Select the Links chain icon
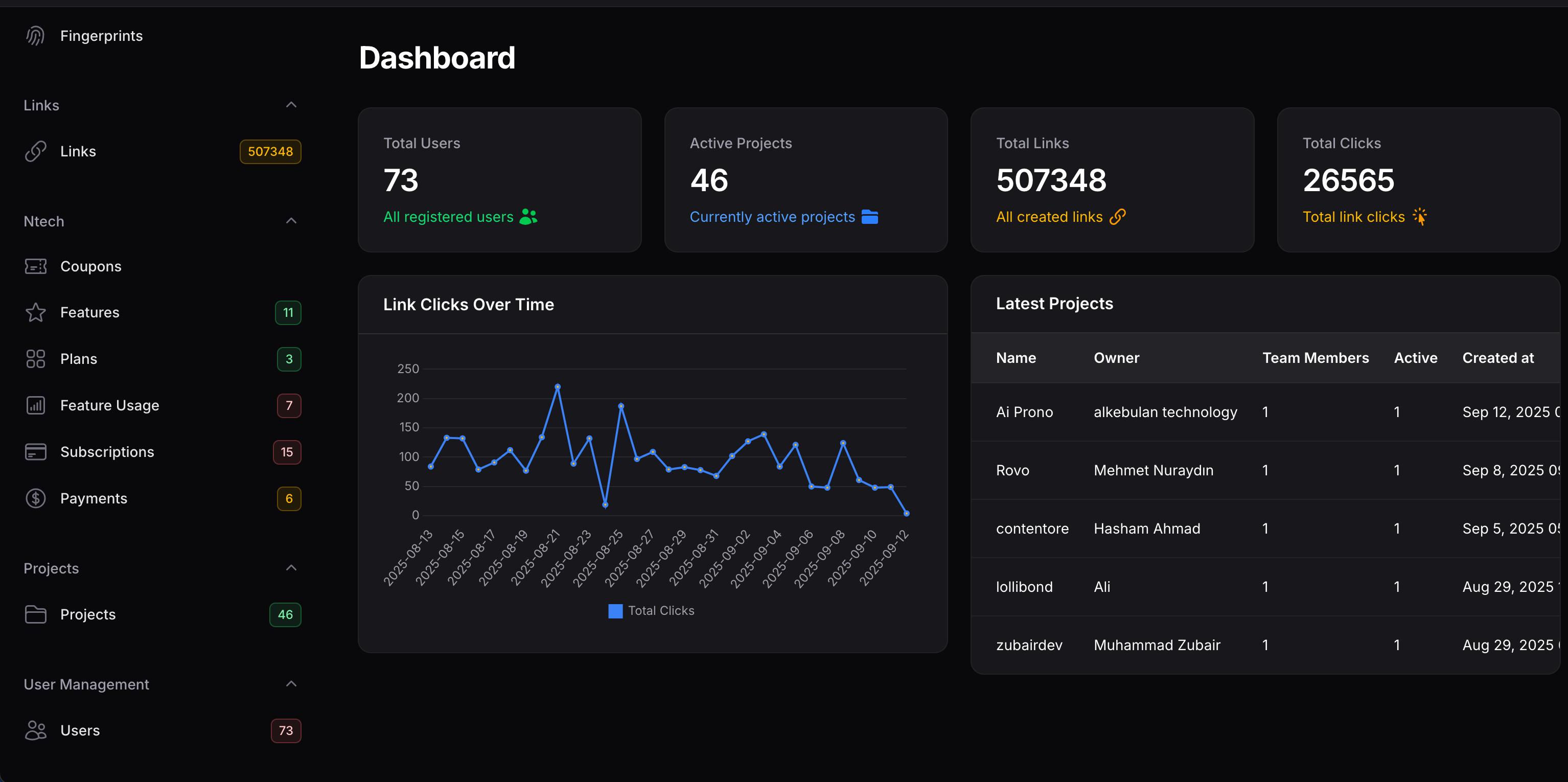The image size is (1568, 782). (x=35, y=151)
